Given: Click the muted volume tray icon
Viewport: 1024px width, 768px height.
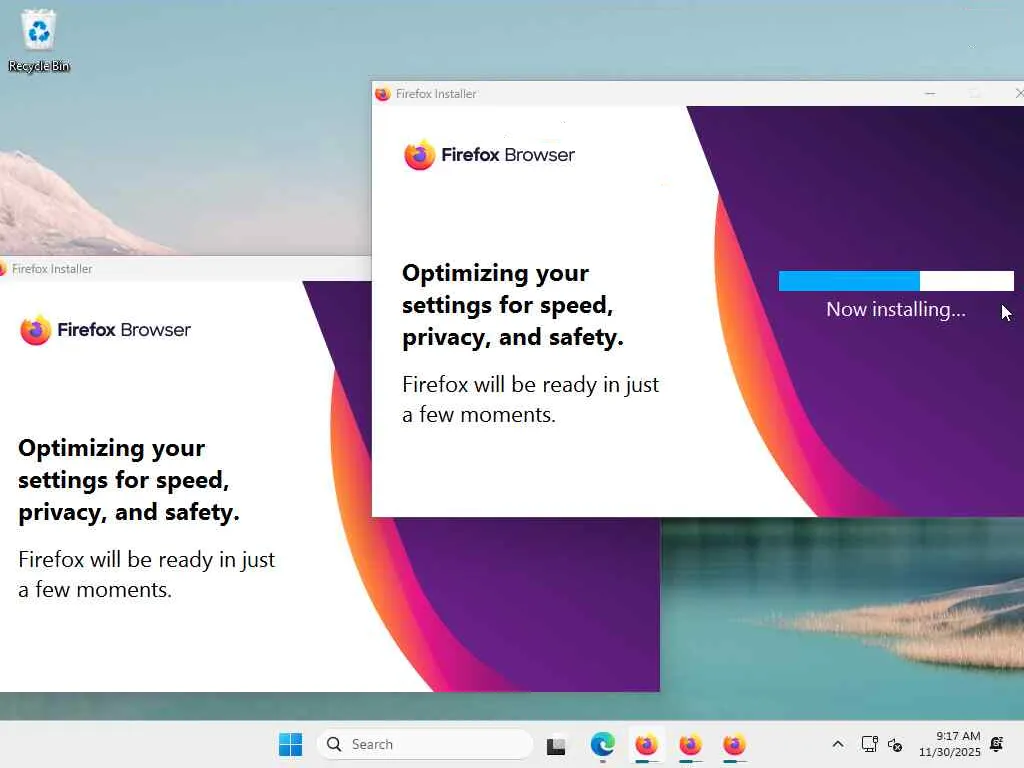Looking at the screenshot, I should click(895, 744).
